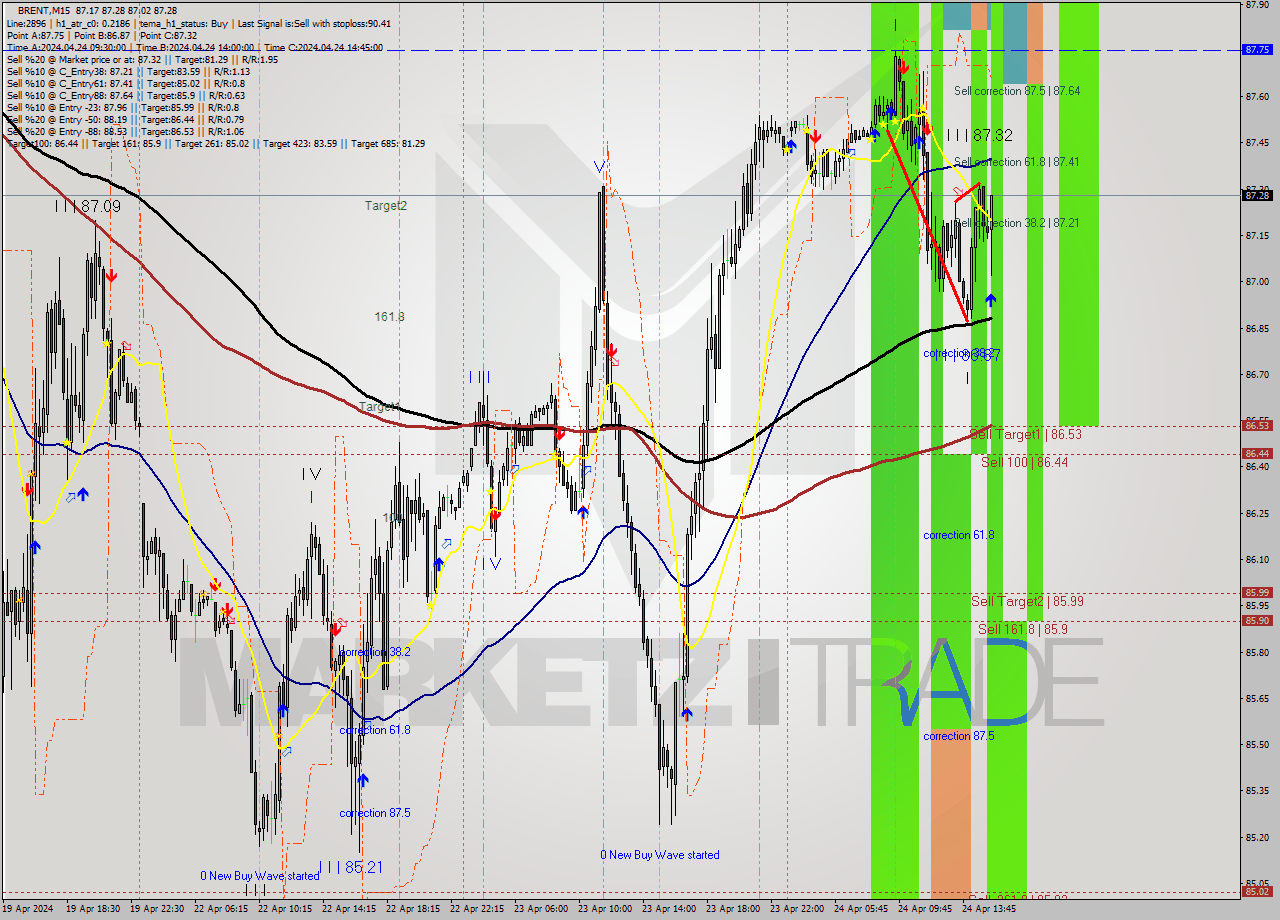Click the '| | | 85.21' wave label
The height and width of the screenshot is (920, 1280).
pyautogui.click(x=350, y=867)
